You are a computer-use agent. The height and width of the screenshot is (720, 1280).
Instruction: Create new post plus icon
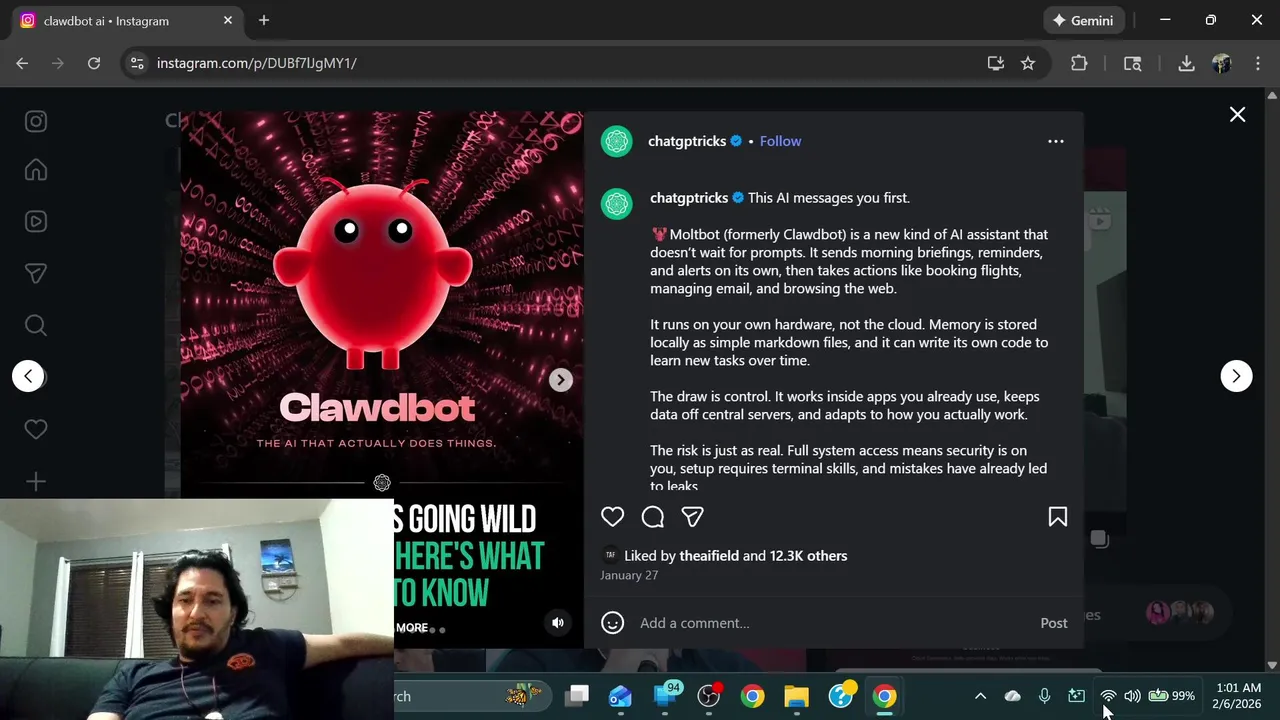pyautogui.click(x=36, y=482)
